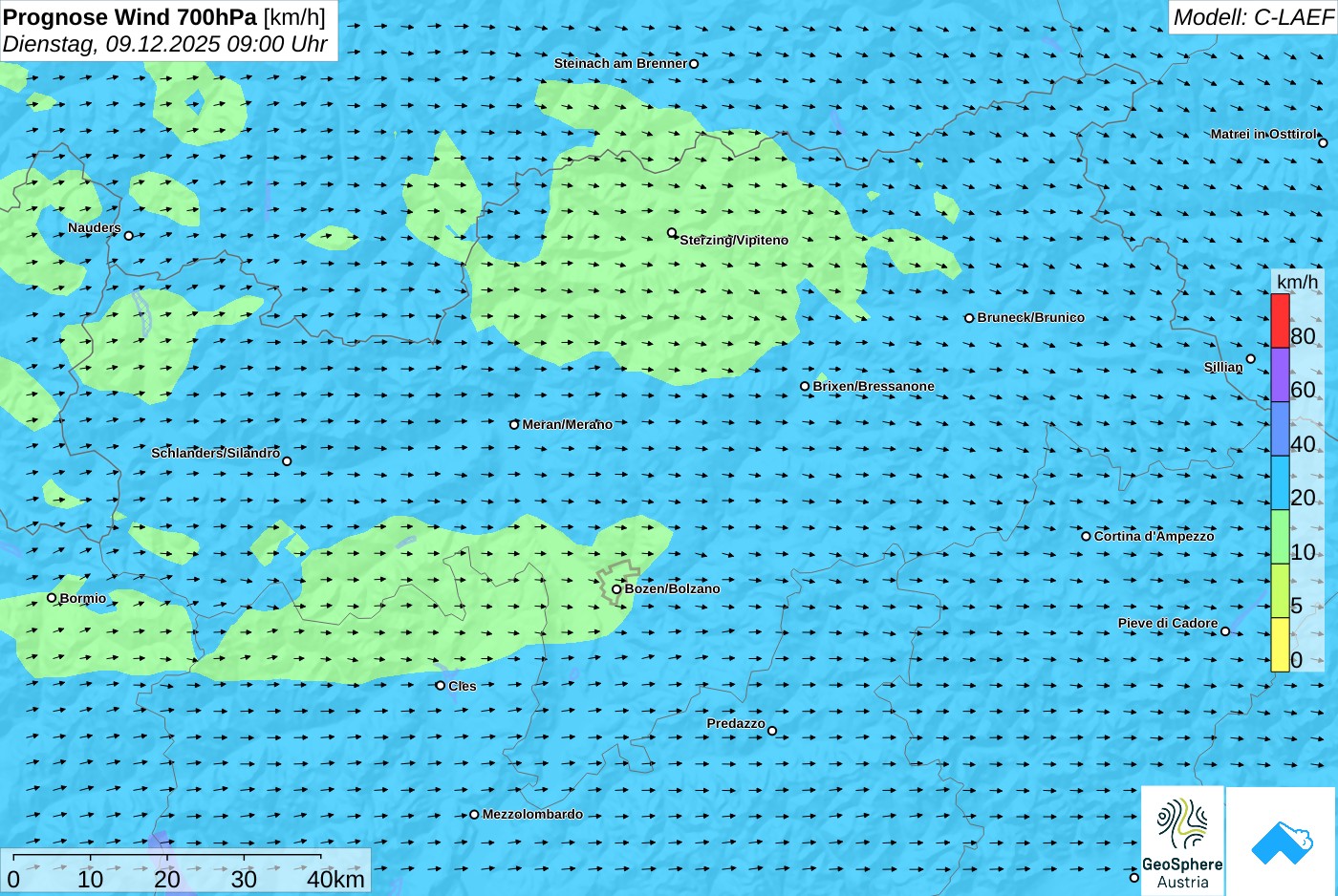The image size is (1338, 896).
Task: Click the red legend swatch above 80
Action: (x=1280, y=321)
